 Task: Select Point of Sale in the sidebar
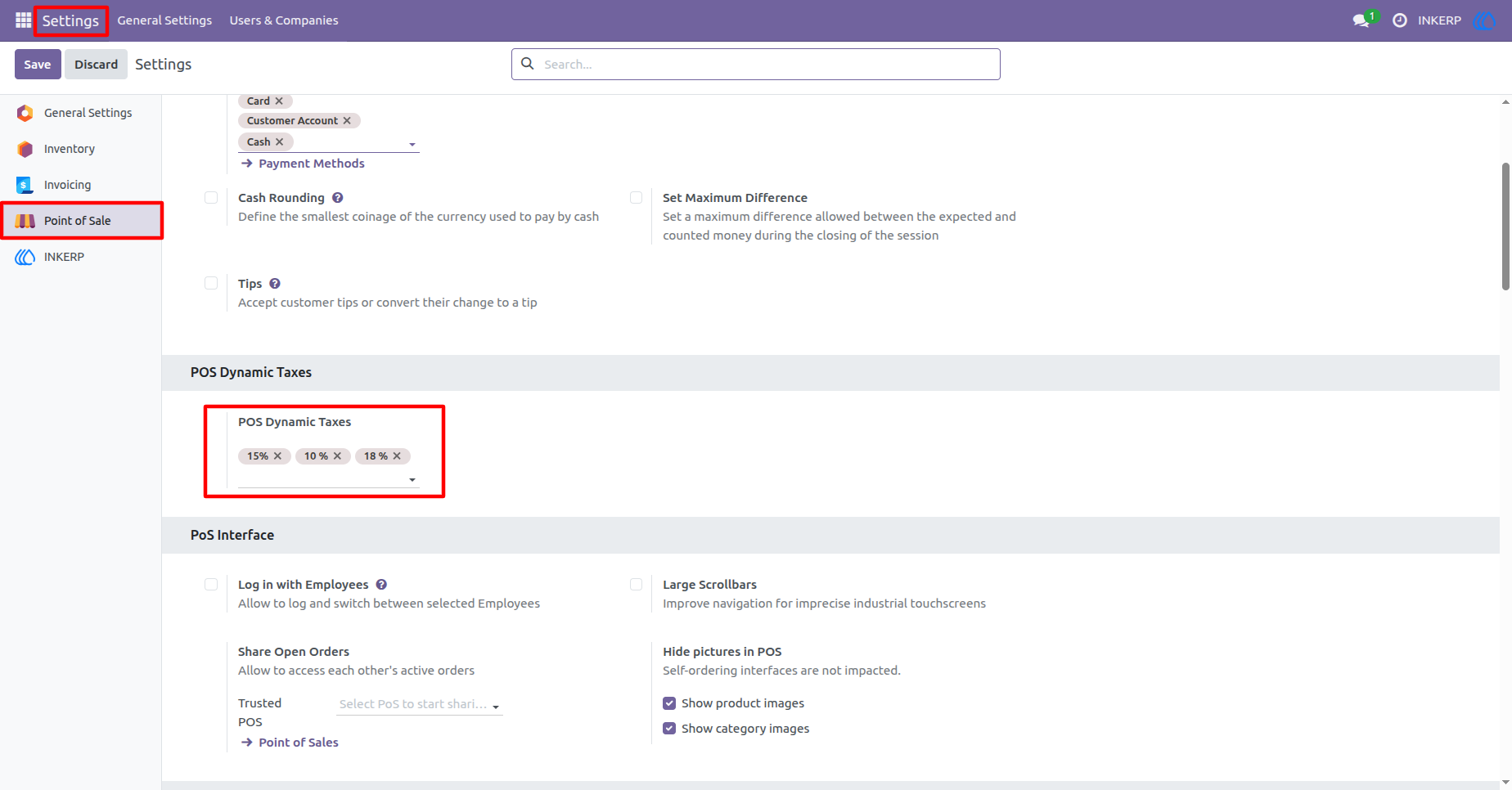pyautogui.click(x=81, y=221)
